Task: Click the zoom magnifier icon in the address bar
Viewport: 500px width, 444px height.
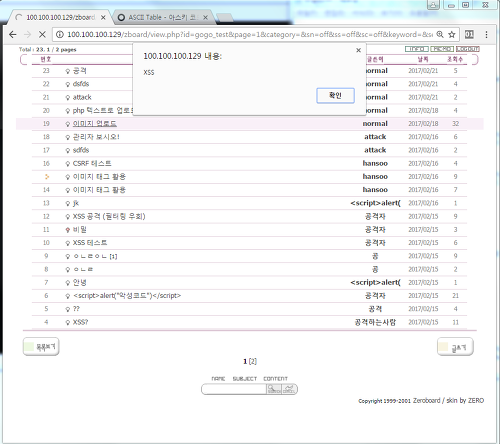Action: point(440,34)
